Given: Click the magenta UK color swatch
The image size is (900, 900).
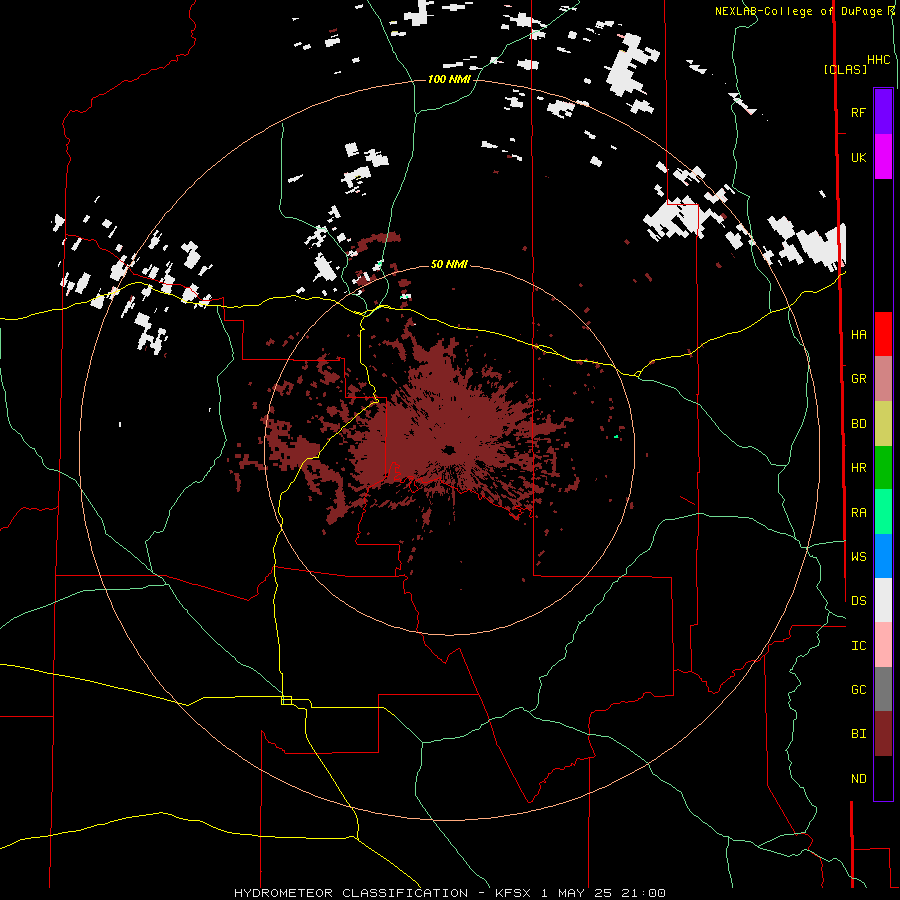Looking at the screenshot, I should tap(883, 157).
